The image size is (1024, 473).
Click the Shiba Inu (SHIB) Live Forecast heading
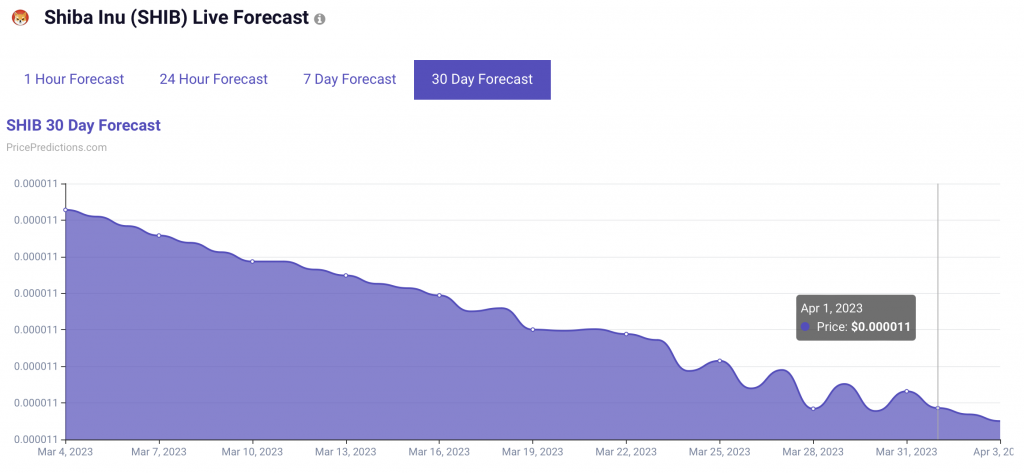point(176,18)
